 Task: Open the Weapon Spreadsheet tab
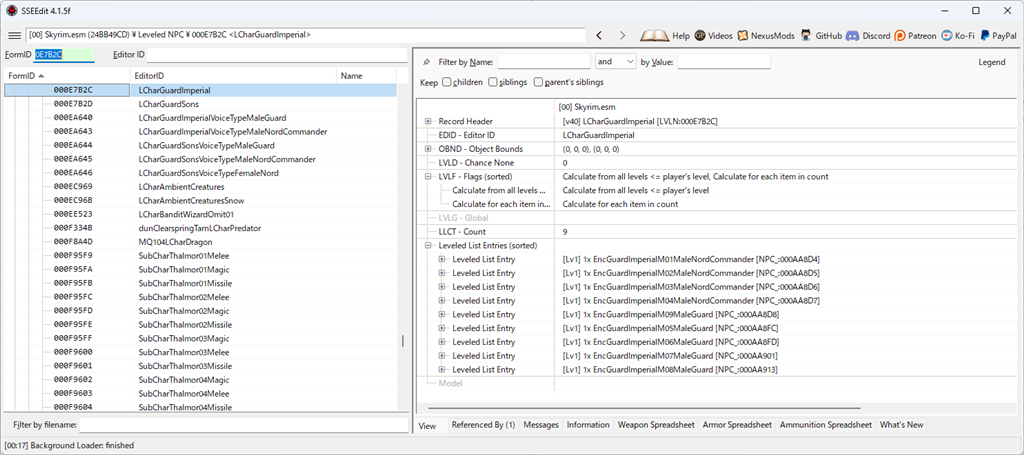656,425
